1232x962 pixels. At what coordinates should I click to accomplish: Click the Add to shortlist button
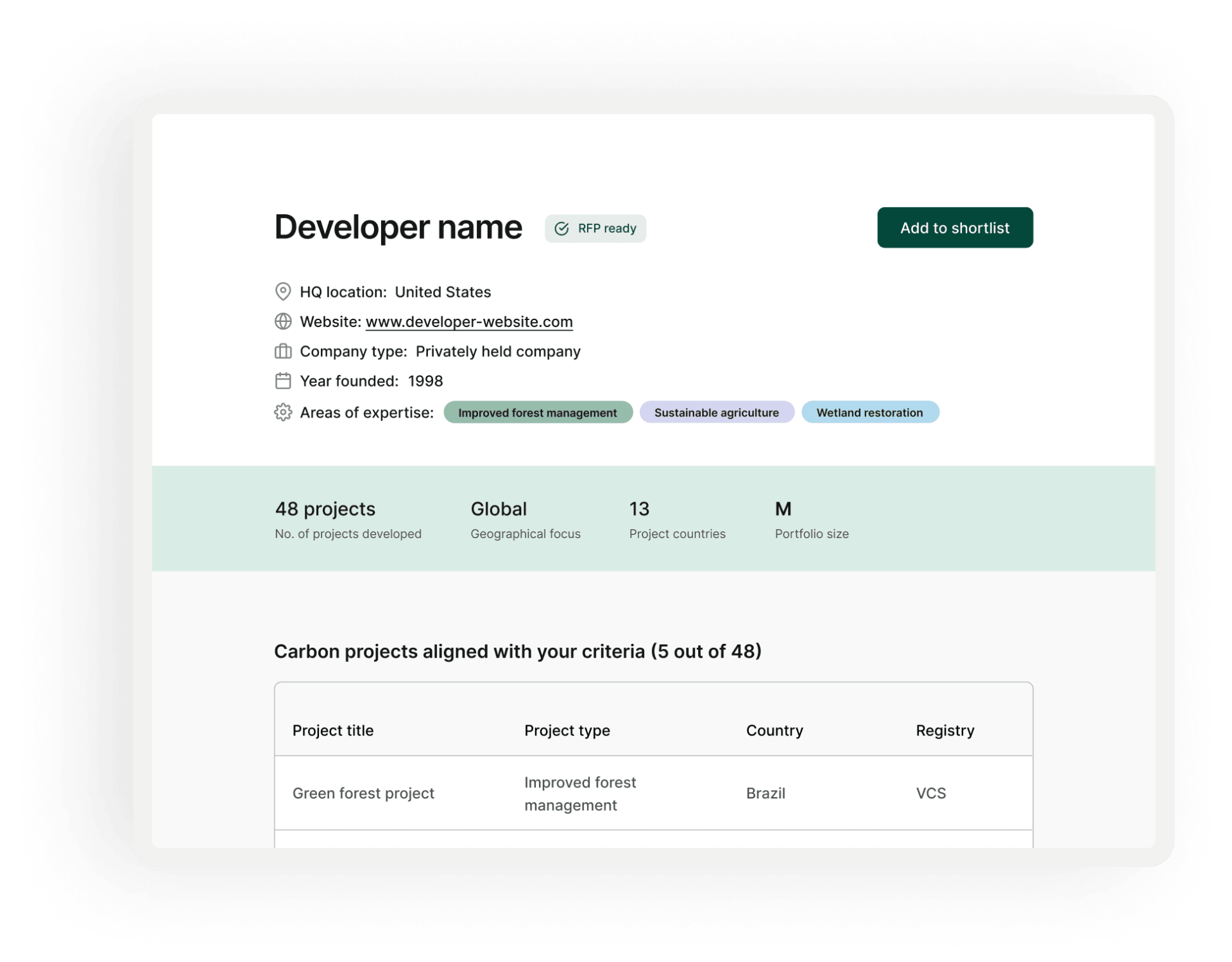point(954,228)
